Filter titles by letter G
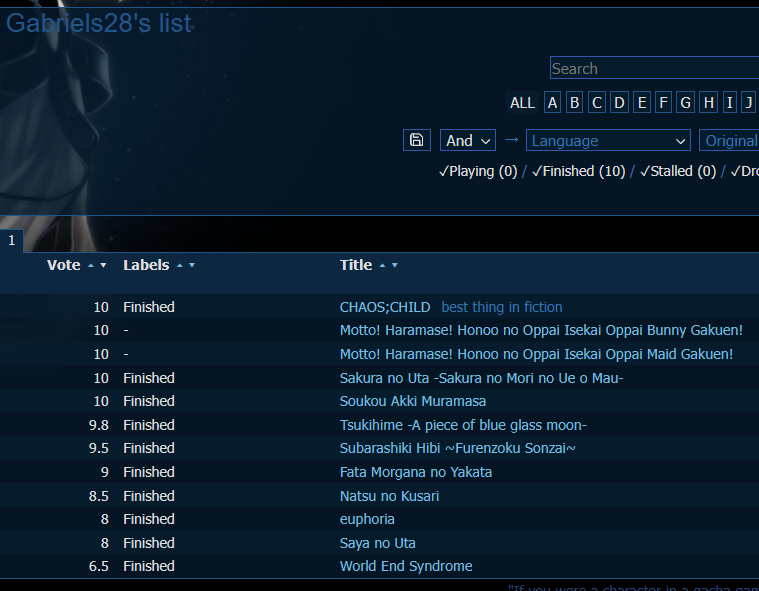The height and width of the screenshot is (591, 759). 685,103
